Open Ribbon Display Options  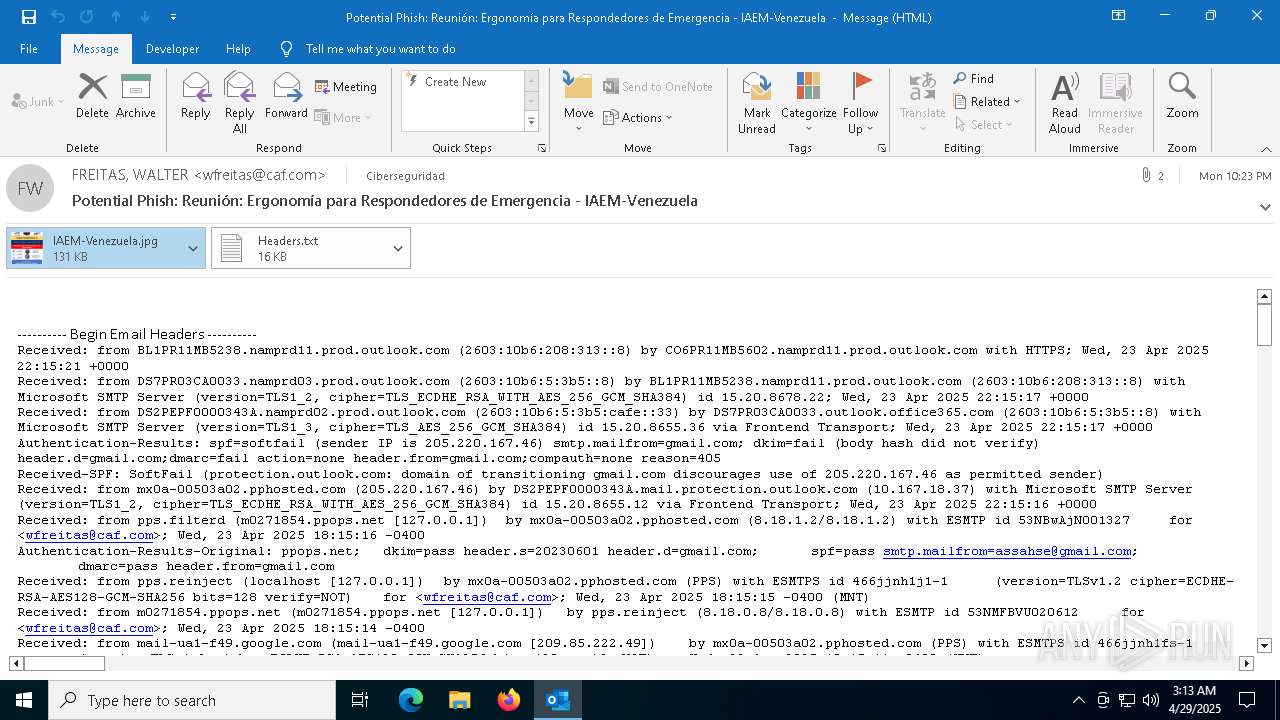pyautogui.click(x=1118, y=16)
